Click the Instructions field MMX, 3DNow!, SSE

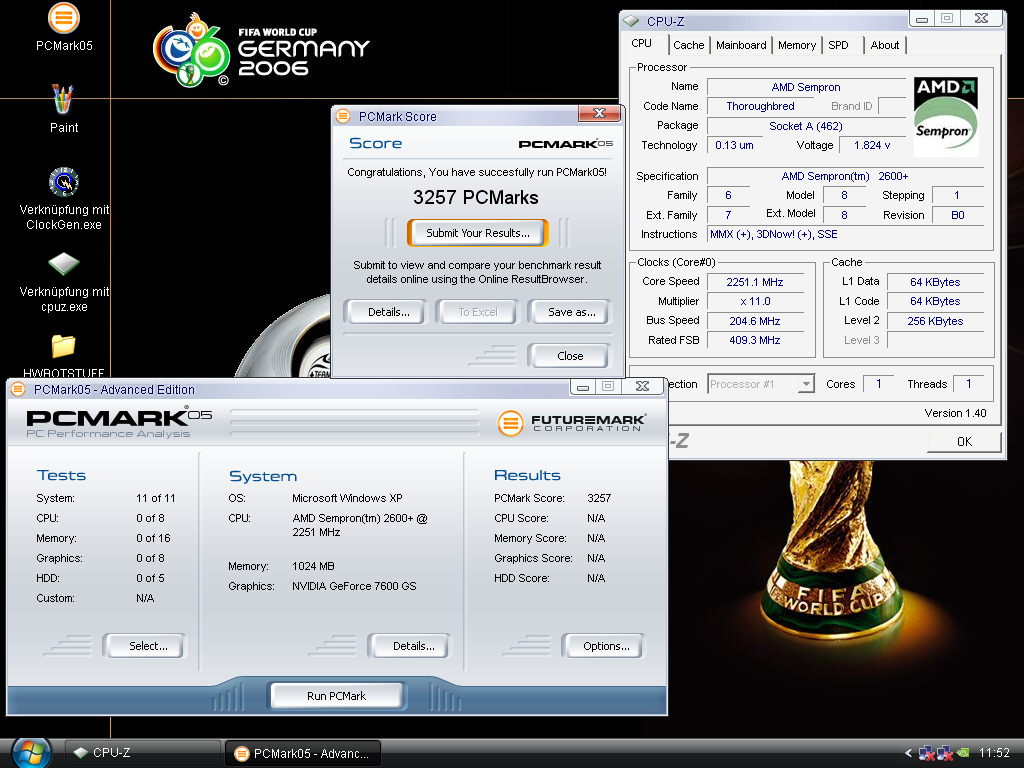click(x=845, y=234)
